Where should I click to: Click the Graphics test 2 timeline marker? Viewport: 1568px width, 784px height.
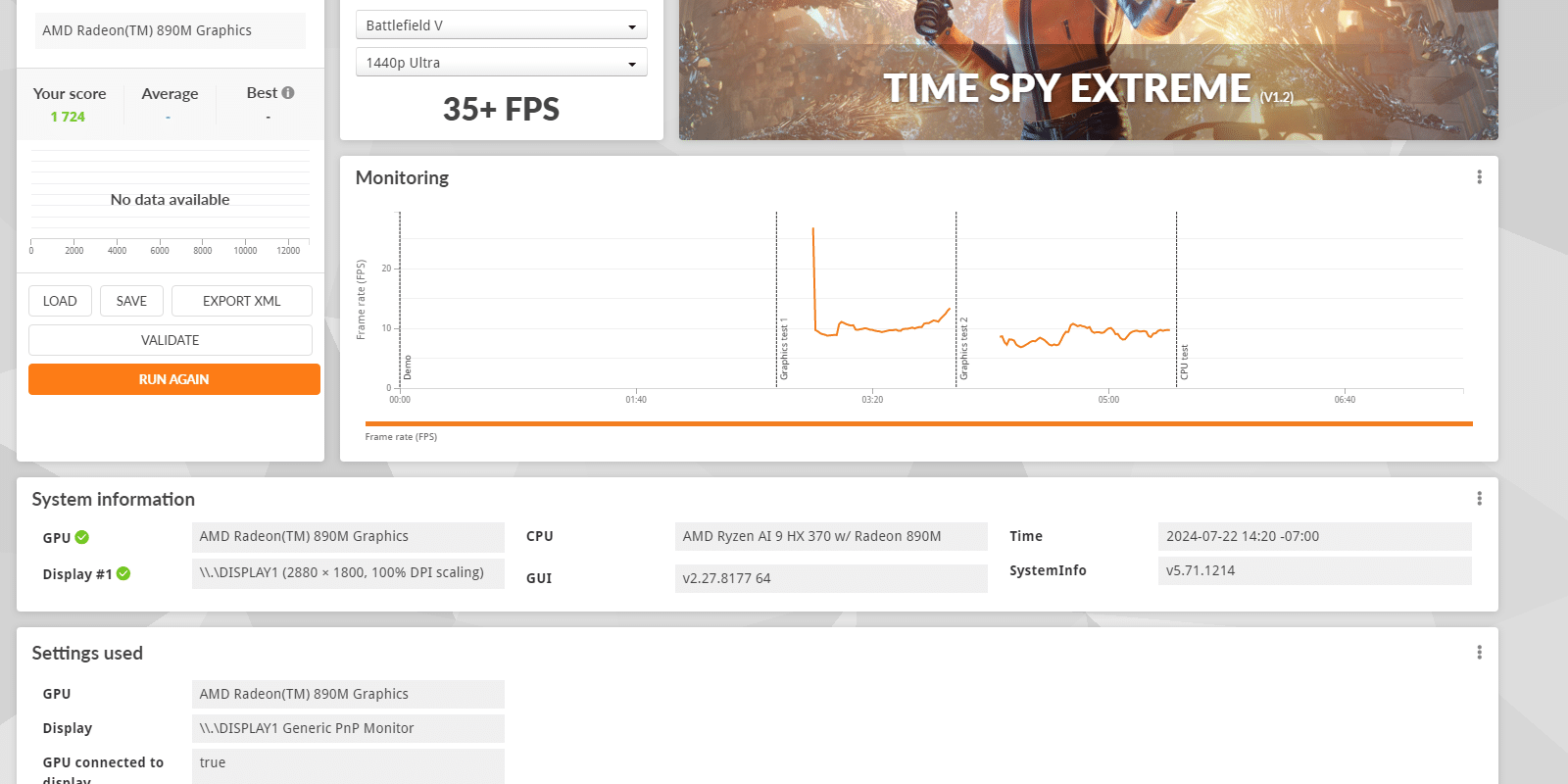coord(963,349)
